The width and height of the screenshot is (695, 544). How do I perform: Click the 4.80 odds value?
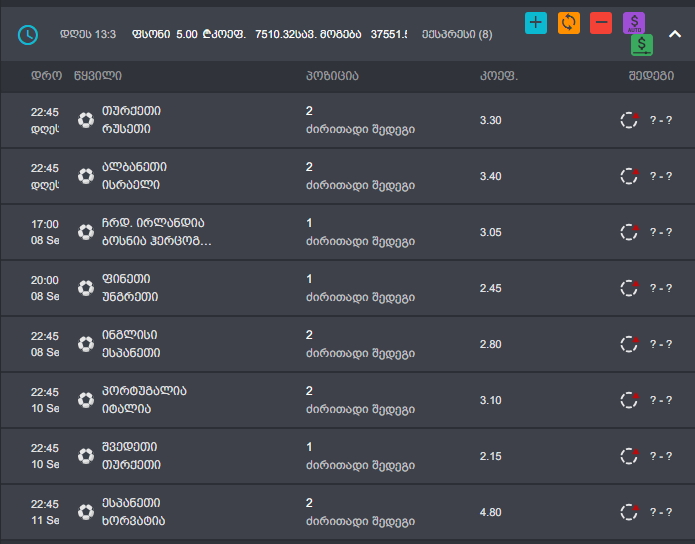(x=490, y=512)
